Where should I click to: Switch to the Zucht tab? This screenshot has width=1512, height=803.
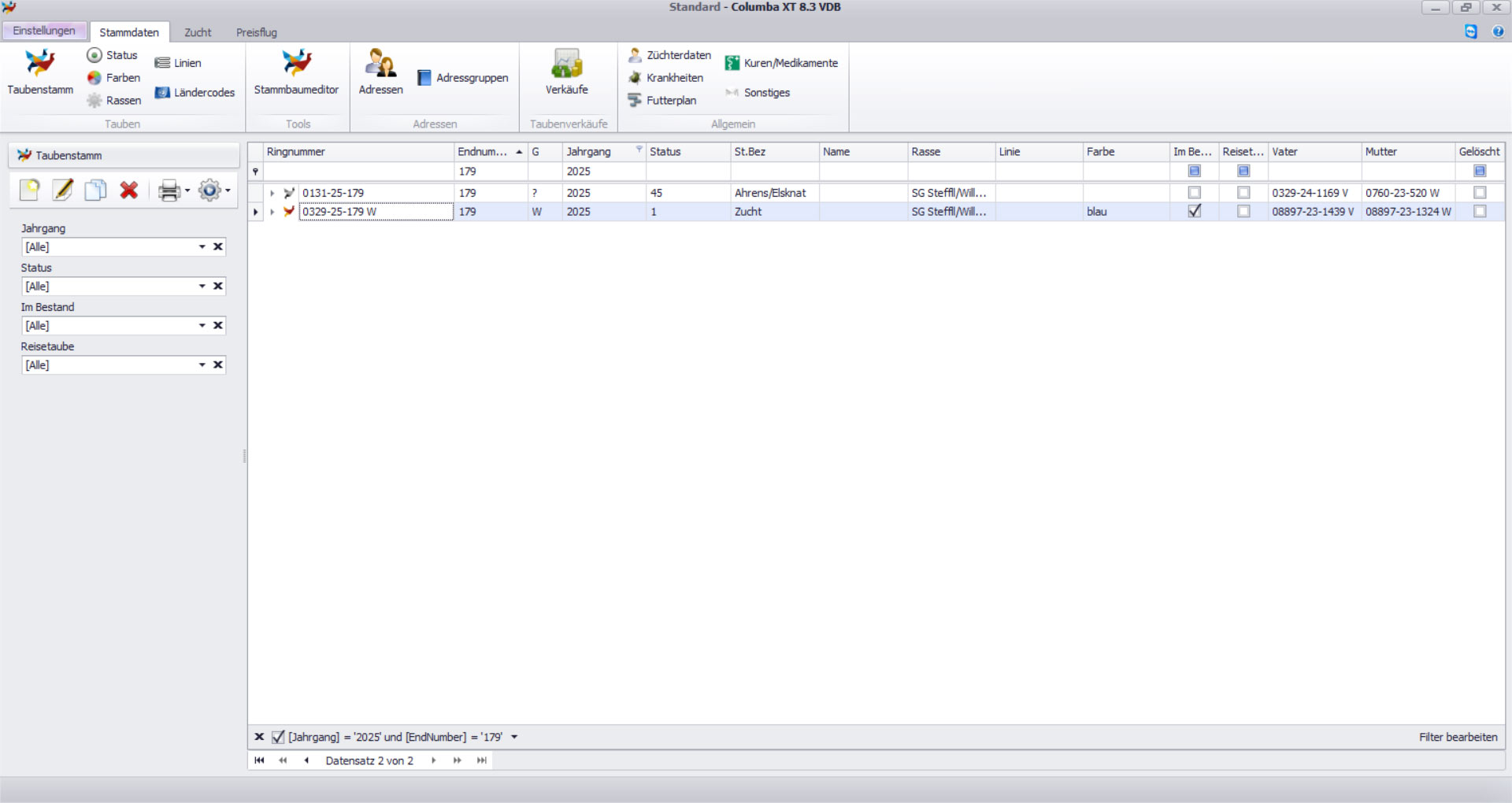[198, 32]
